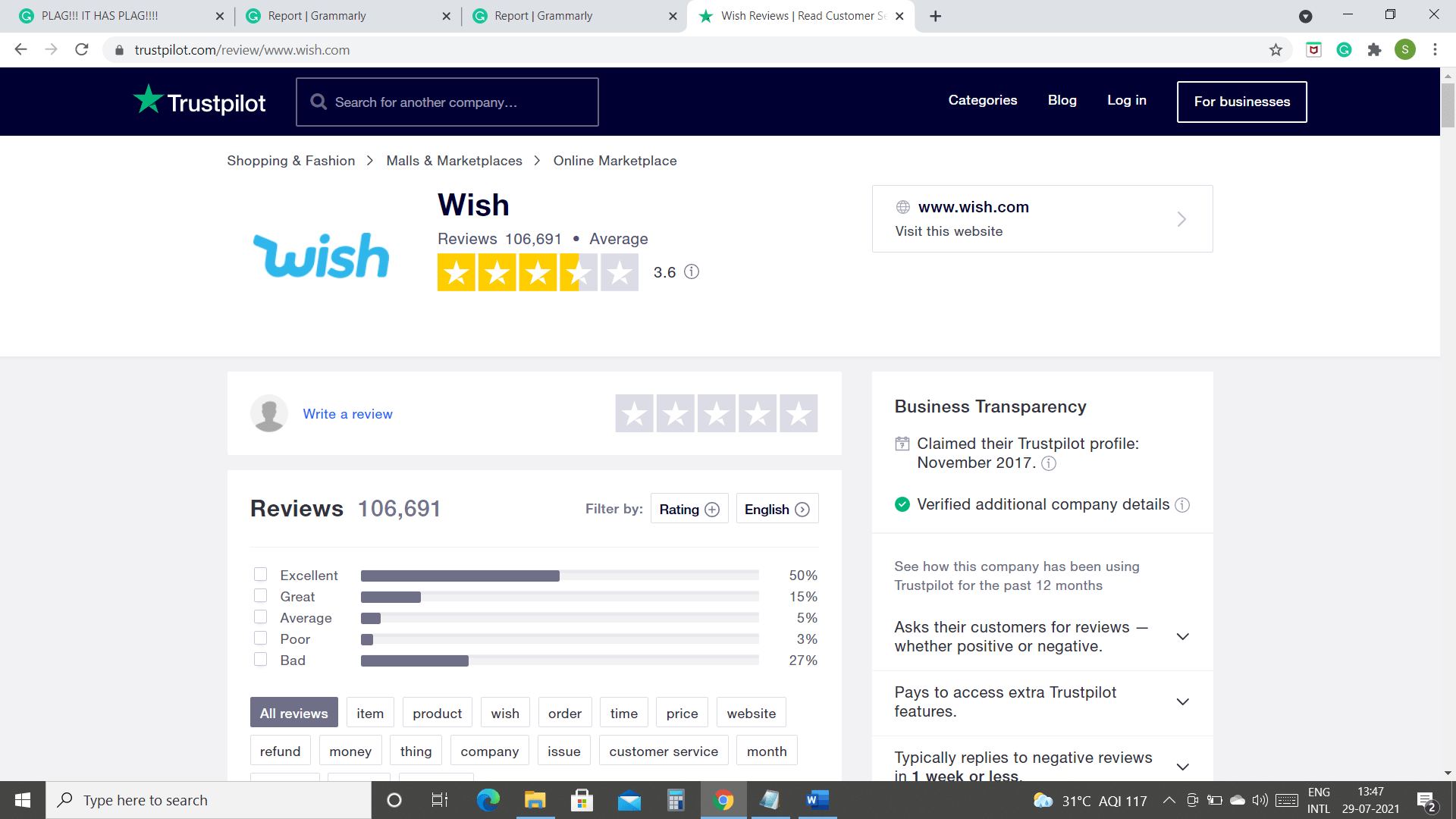Expand the Rating filter dropdown
The width and height of the screenshot is (1456, 819).
coord(689,509)
